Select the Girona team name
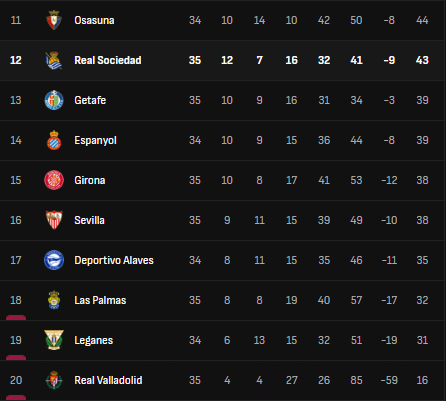Image resolution: width=446 pixels, height=401 pixels. click(x=90, y=180)
